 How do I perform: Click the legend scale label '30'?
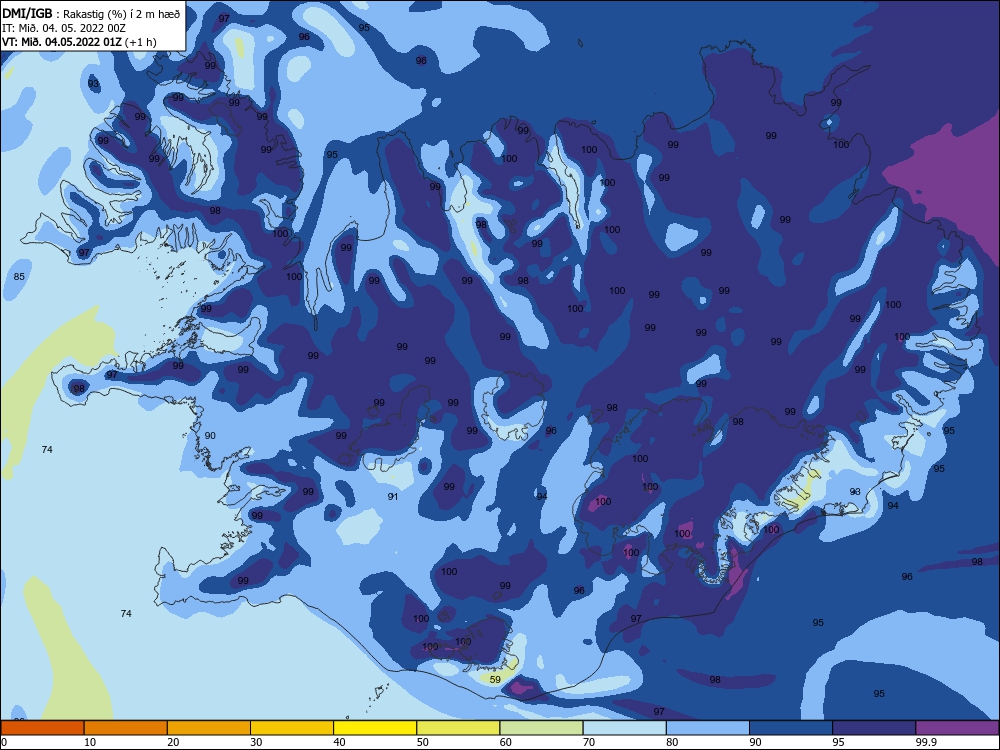[x=256, y=742]
